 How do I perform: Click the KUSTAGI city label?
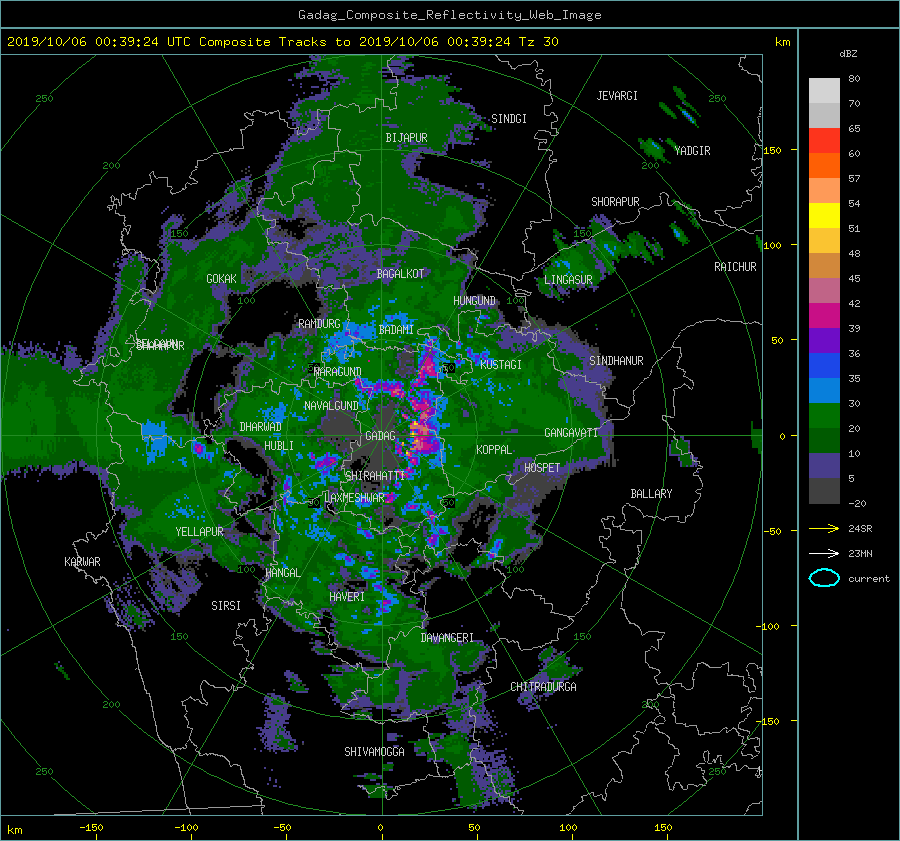pos(501,365)
